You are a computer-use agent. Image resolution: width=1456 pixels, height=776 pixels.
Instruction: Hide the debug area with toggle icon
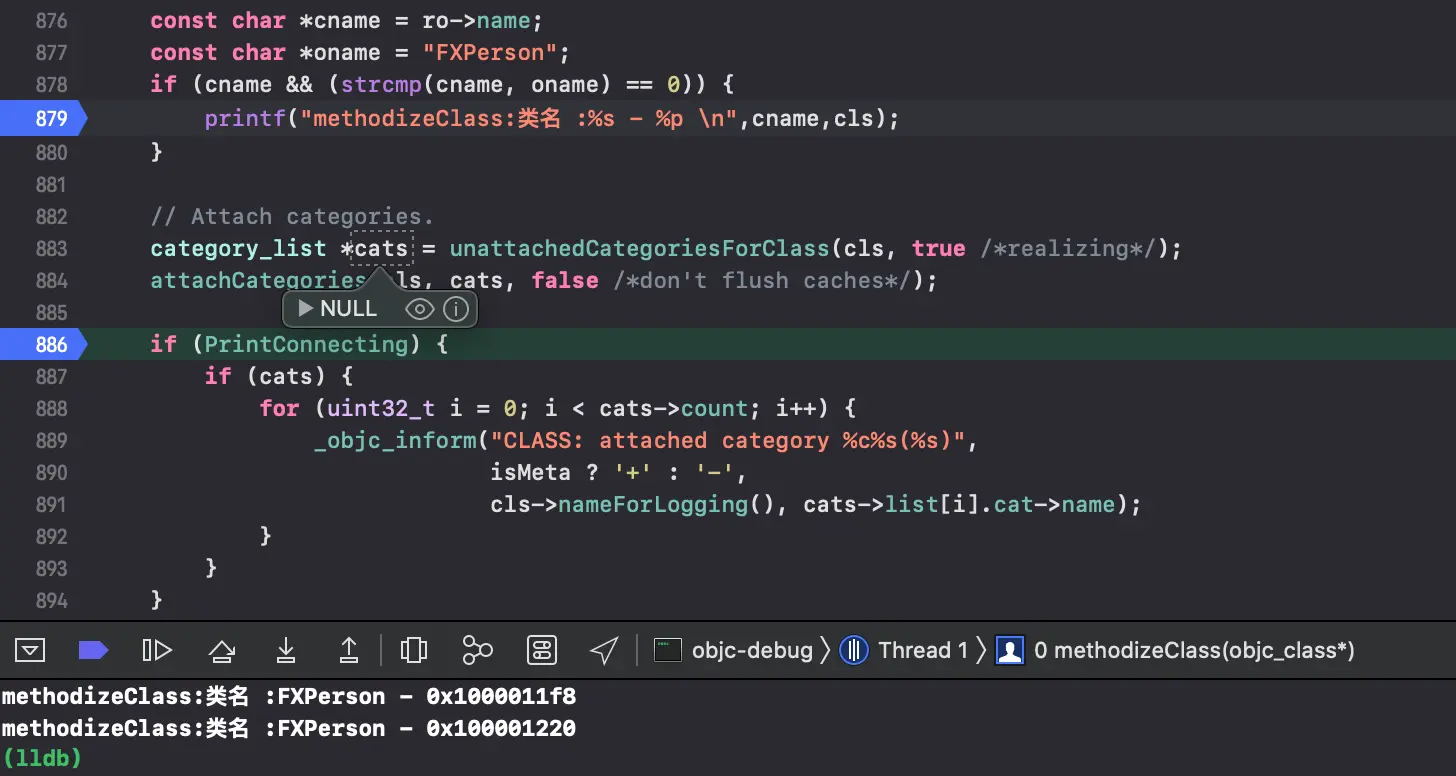pyautogui.click(x=31, y=651)
